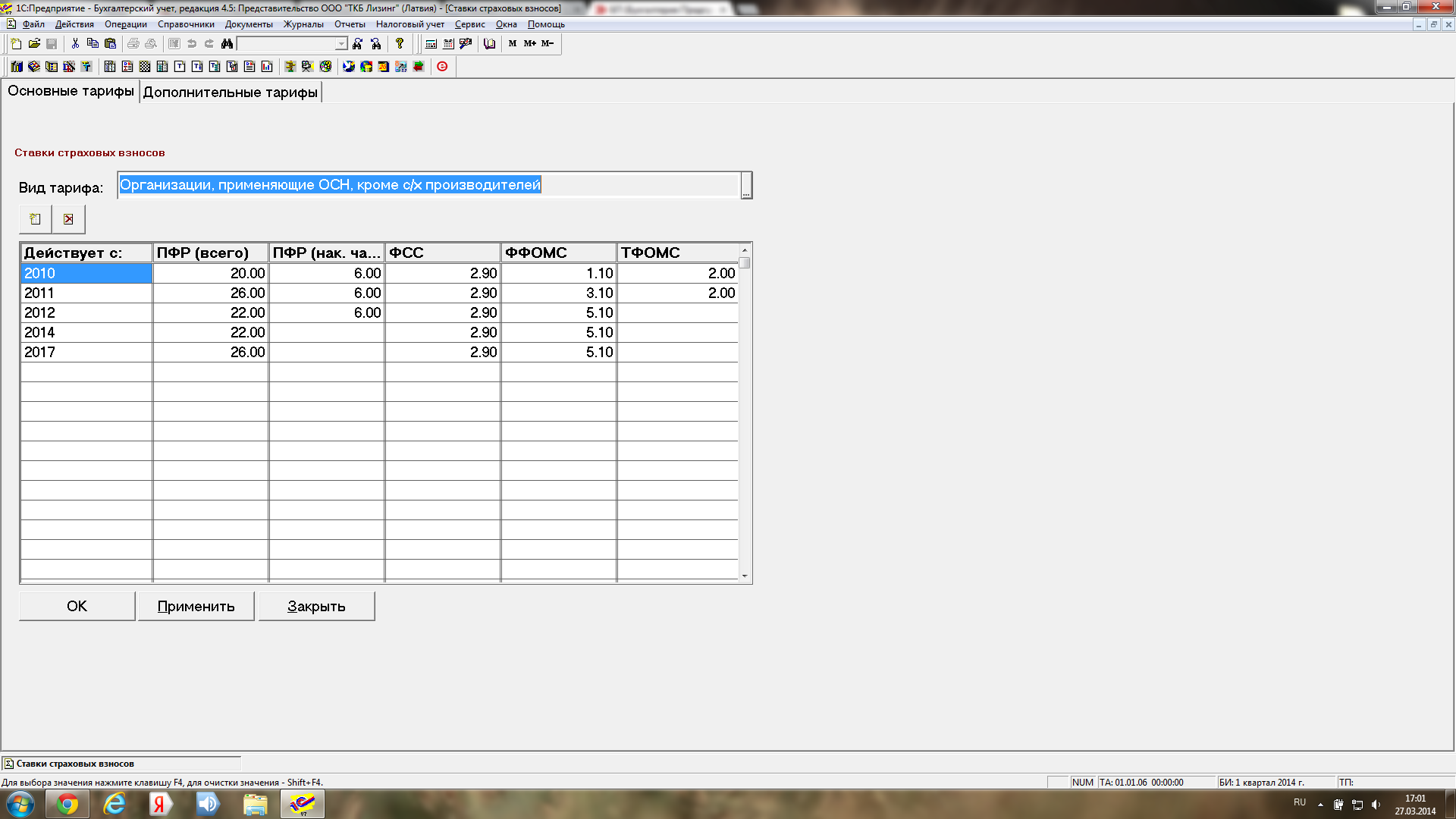
Task: Click the Open file toolbar icon
Action: point(34,44)
